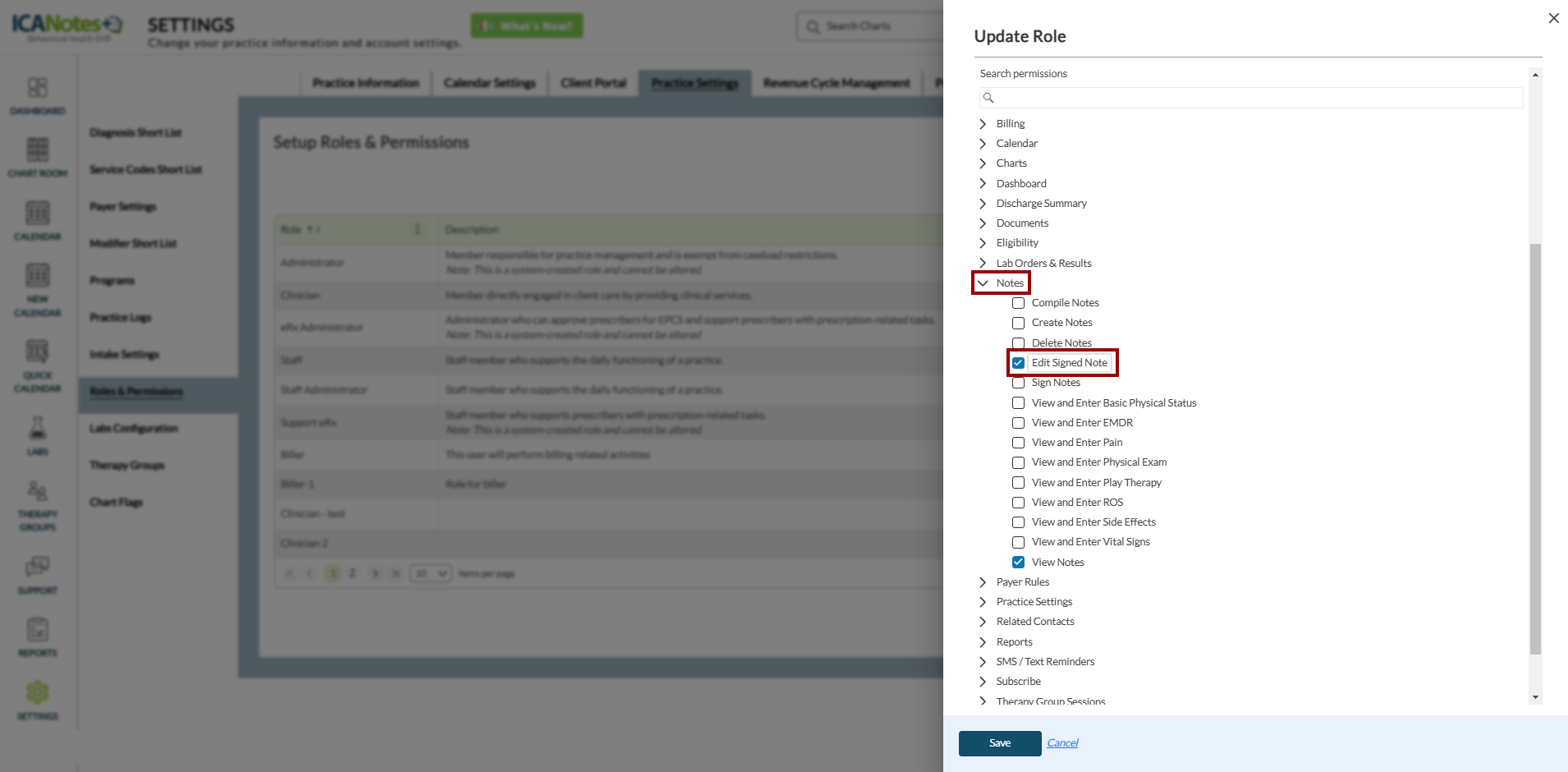The width and height of the screenshot is (1568, 772).
Task: Expand the Payer Rules permissions group
Action: 983,582
